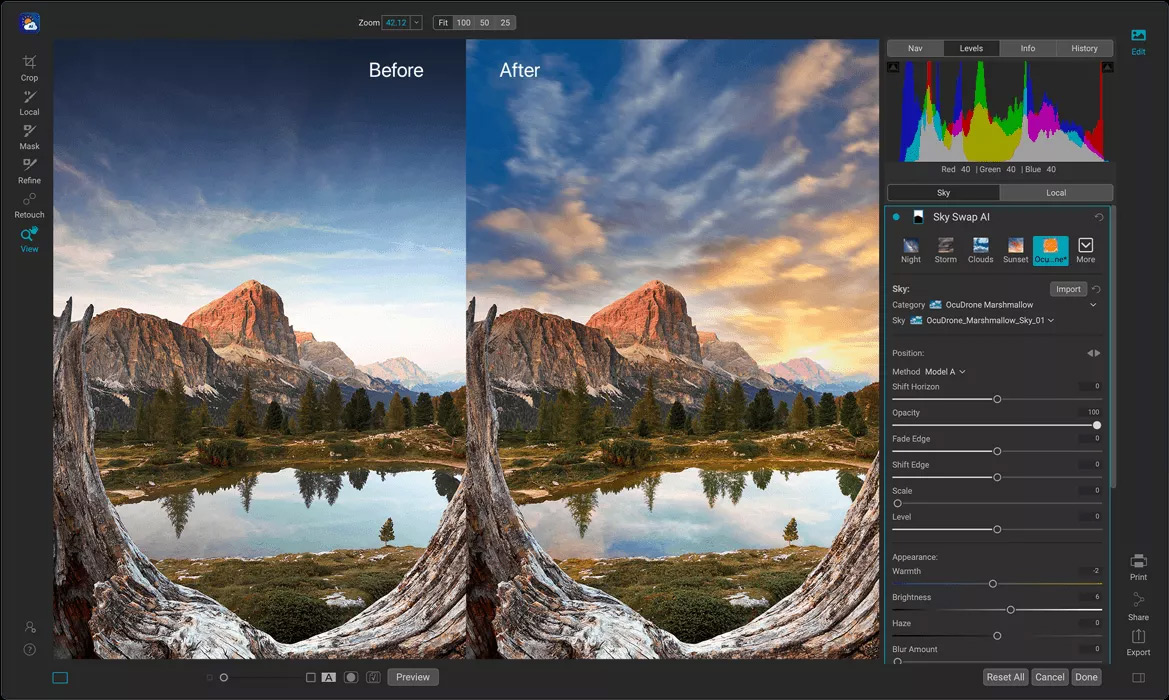Open the Export icon
The width and height of the screenshot is (1169, 700).
pyautogui.click(x=1138, y=641)
